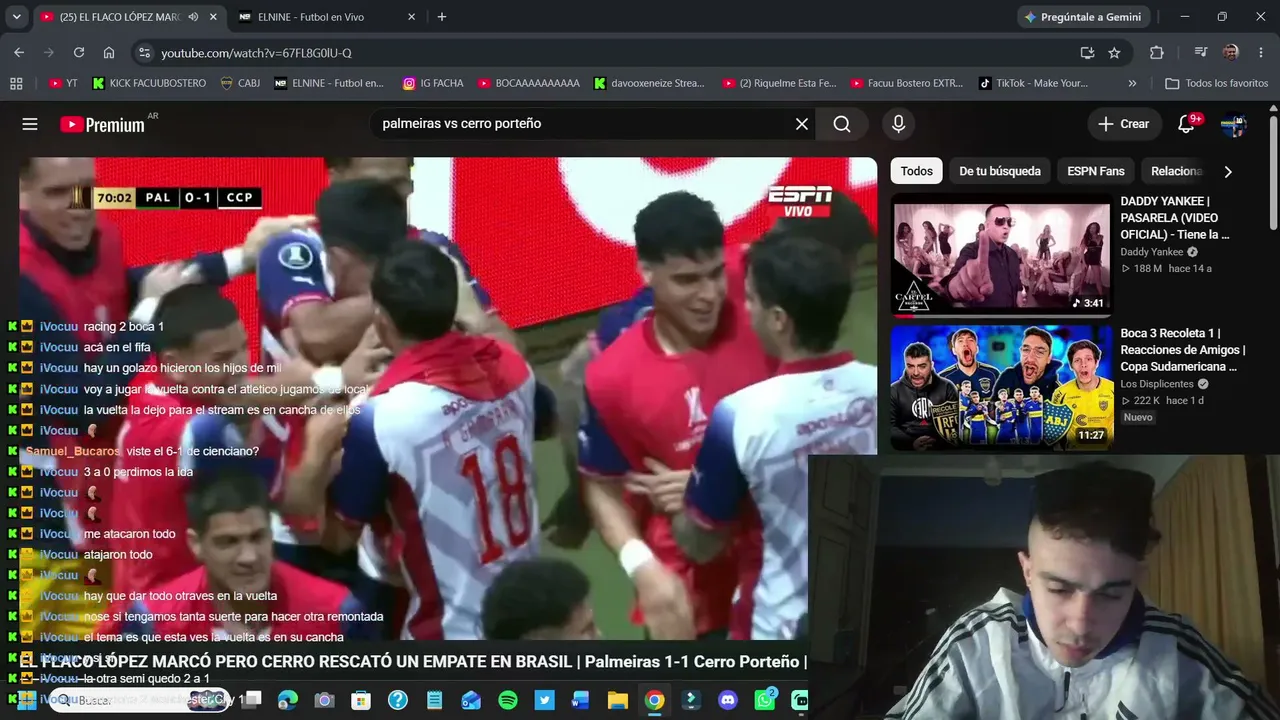Open the Daddy Yankee channel name link
The image size is (1280, 720).
(x=1151, y=252)
